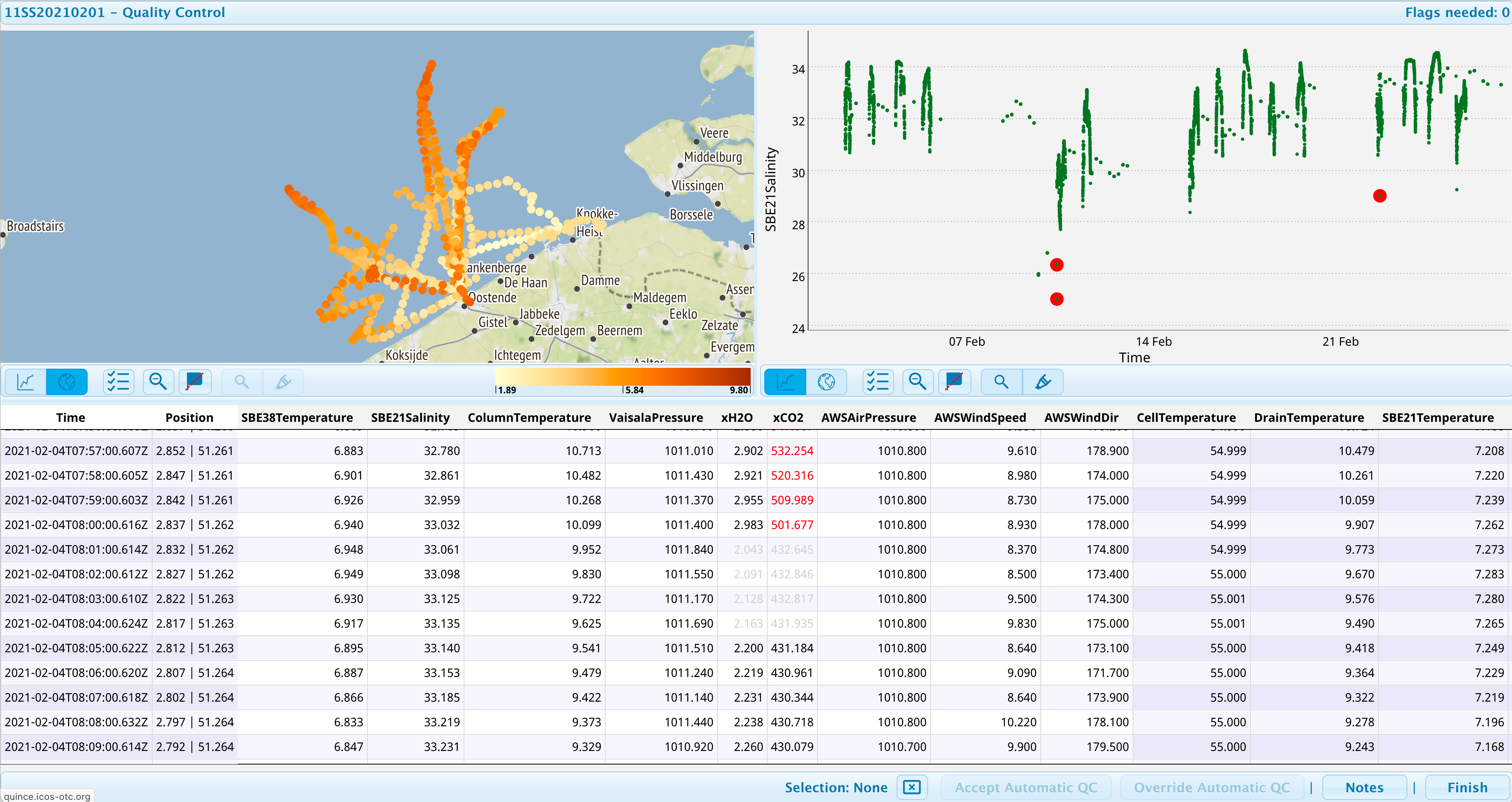Image resolution: width=1512 pixels, height=802 pixels.
Task: Select the AWSWindSpeed column header
Action: (x=980, y=417)
